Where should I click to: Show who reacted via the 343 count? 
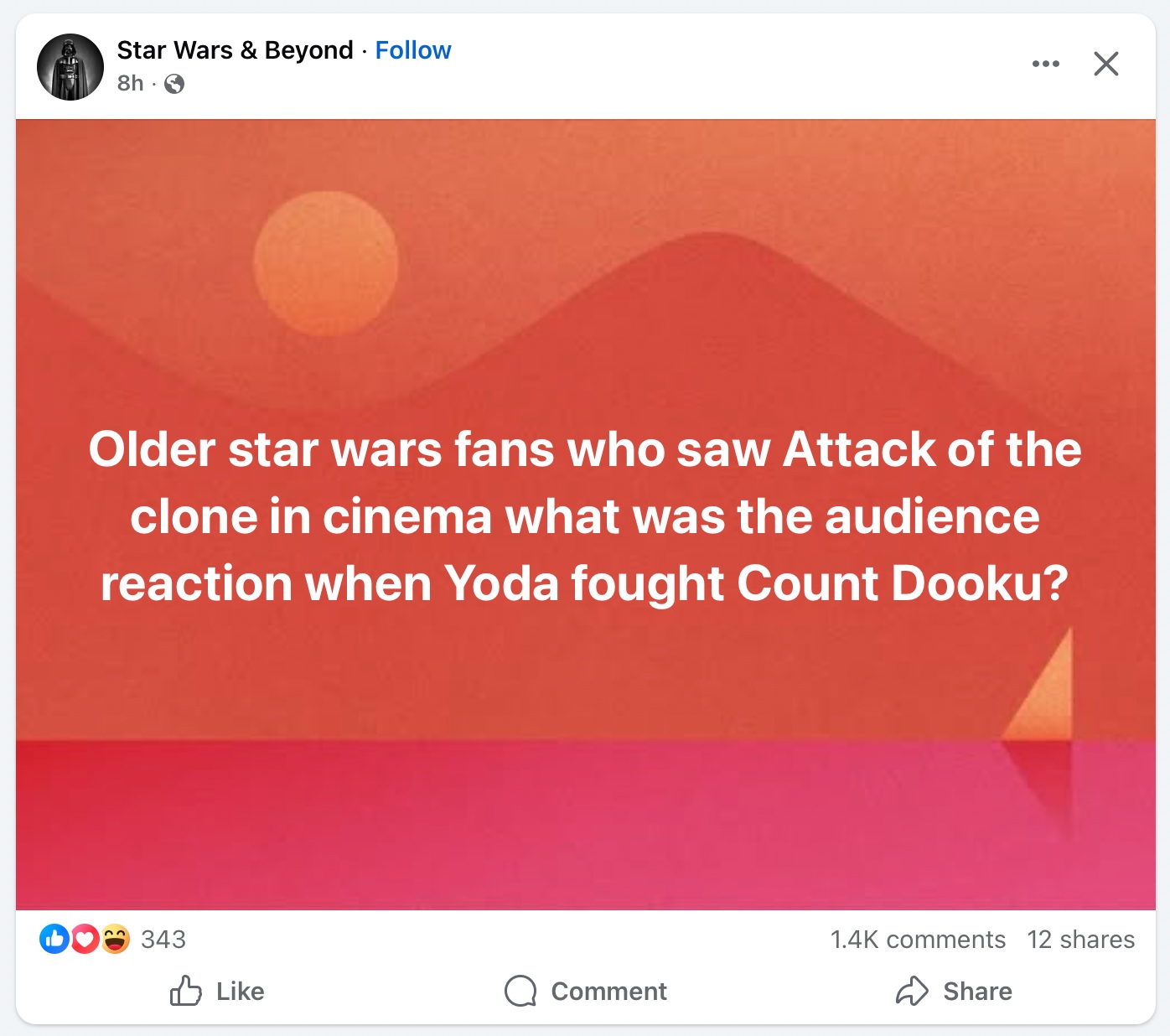[x=163, y=939]
